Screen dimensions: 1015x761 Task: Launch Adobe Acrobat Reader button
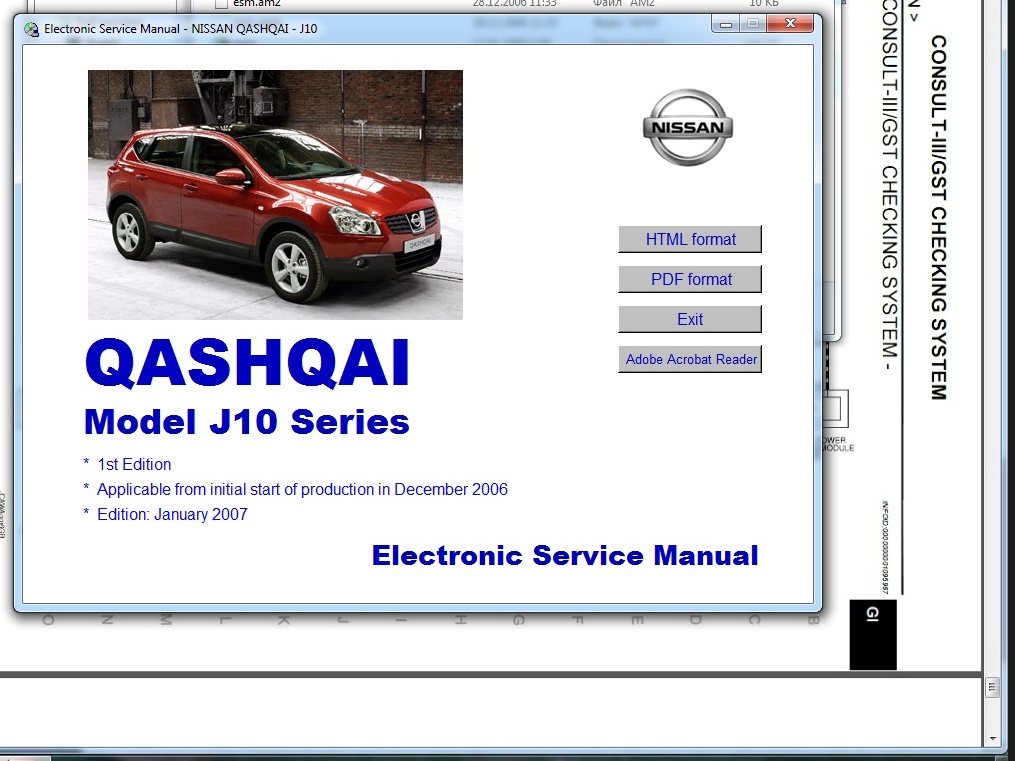click(690, 359)
